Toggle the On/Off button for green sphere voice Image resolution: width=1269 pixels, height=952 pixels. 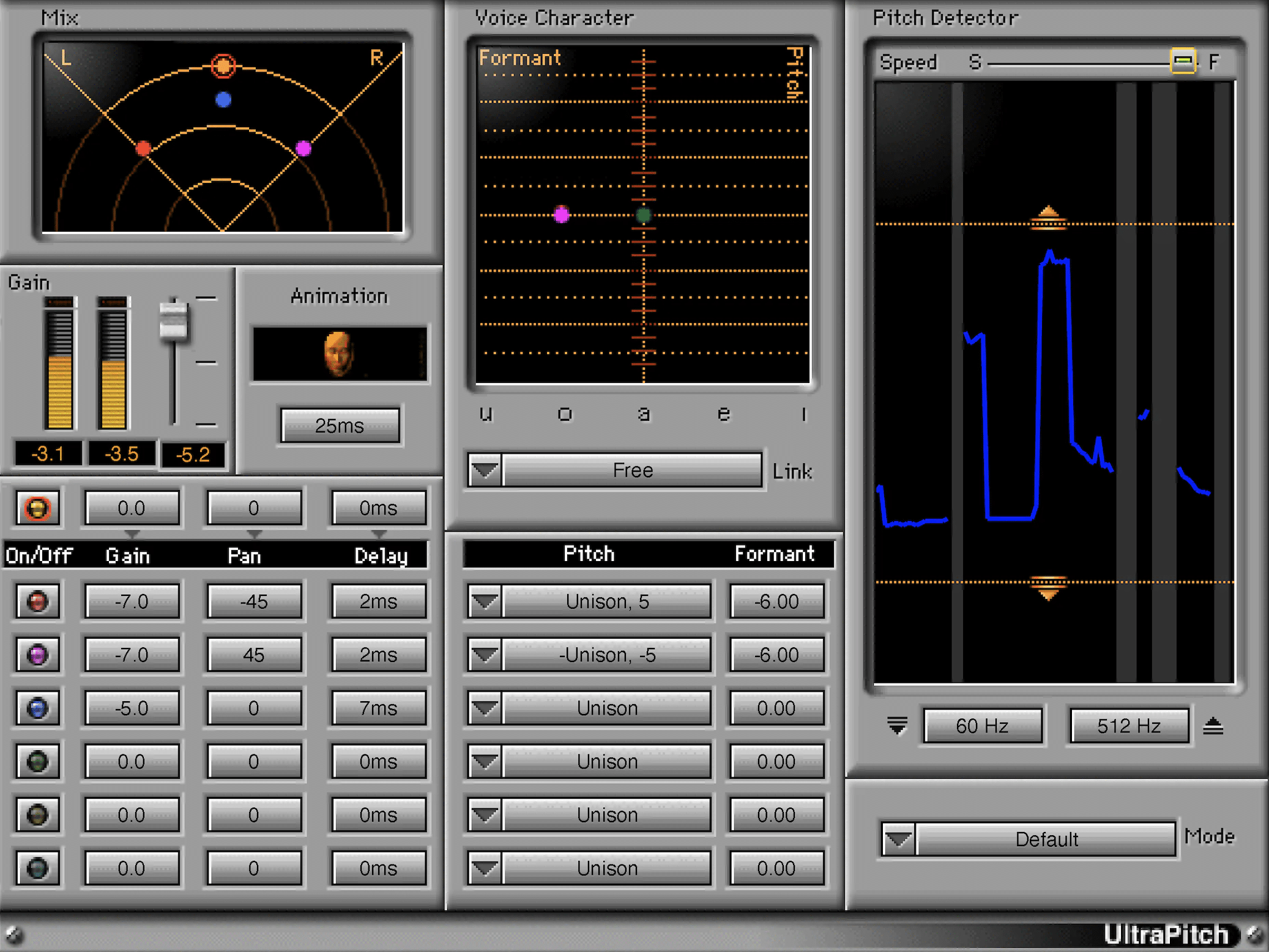point(36,757)
